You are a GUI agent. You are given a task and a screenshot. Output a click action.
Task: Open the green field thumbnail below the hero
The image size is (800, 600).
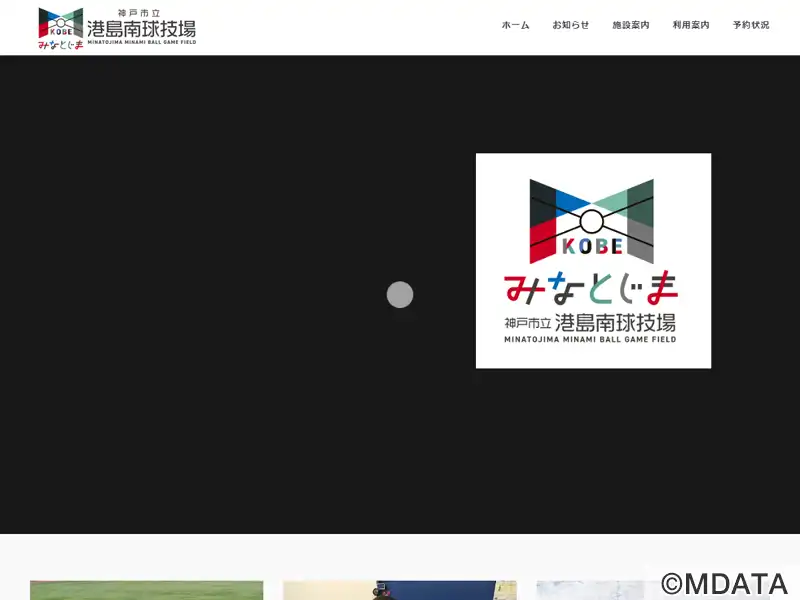click(146, 590)
